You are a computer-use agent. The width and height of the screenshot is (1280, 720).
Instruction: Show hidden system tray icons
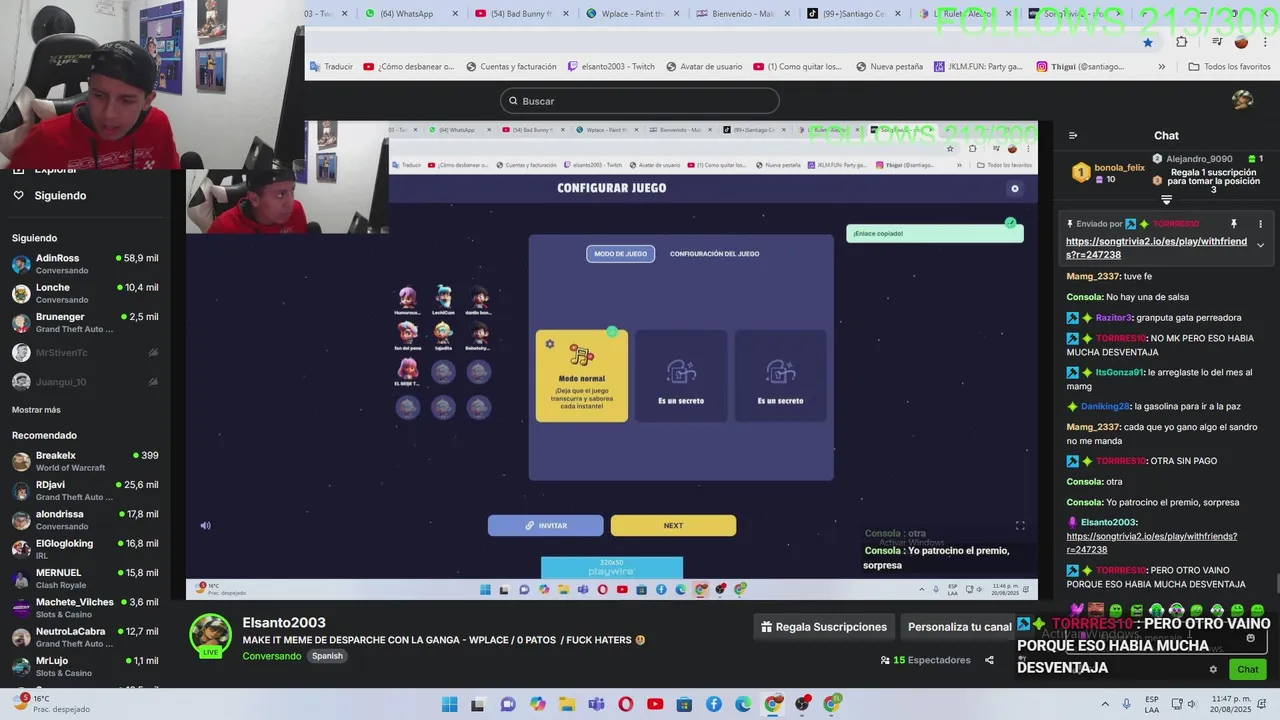click(x=1105, y=704)
